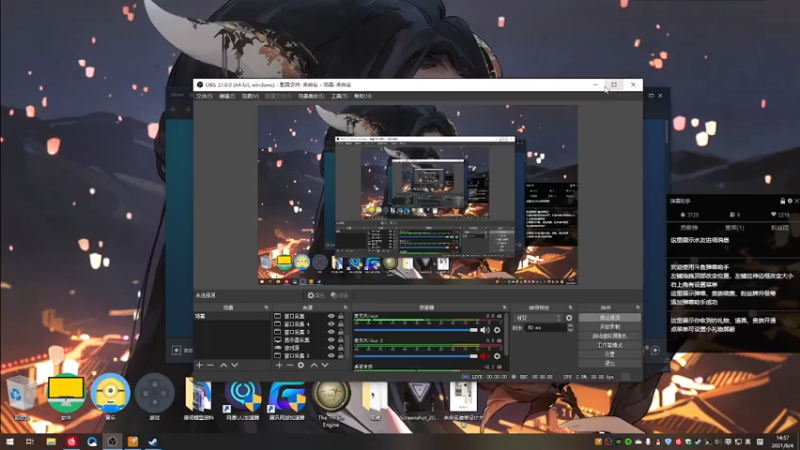Move source up in Sources panel
Screen dimensions: 800x450
(314, 365)
